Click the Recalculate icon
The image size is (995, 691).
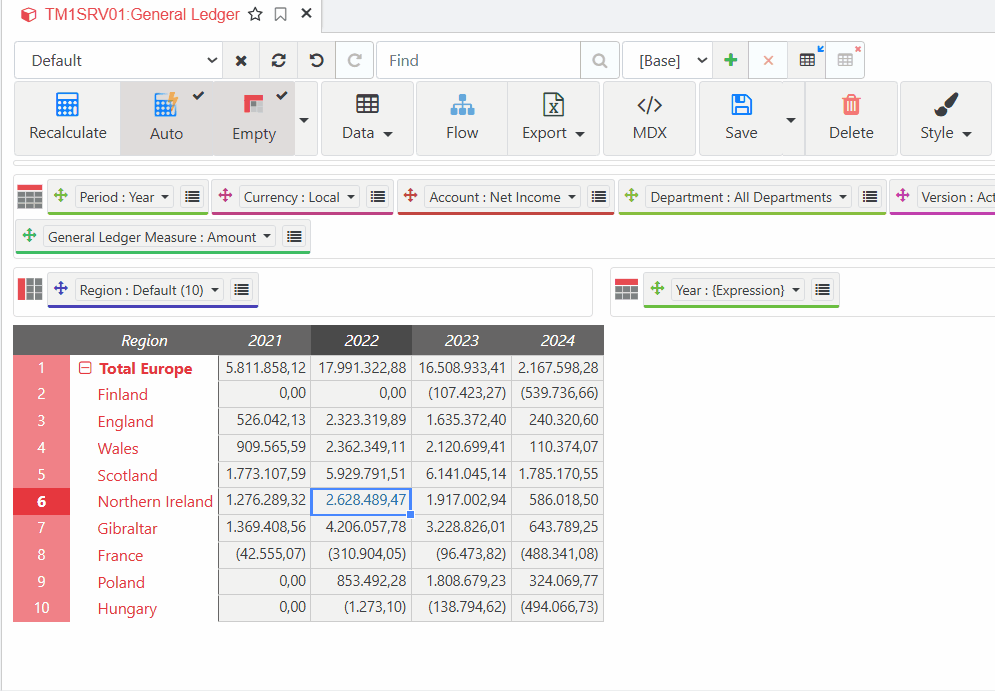[x=67, y=117]
